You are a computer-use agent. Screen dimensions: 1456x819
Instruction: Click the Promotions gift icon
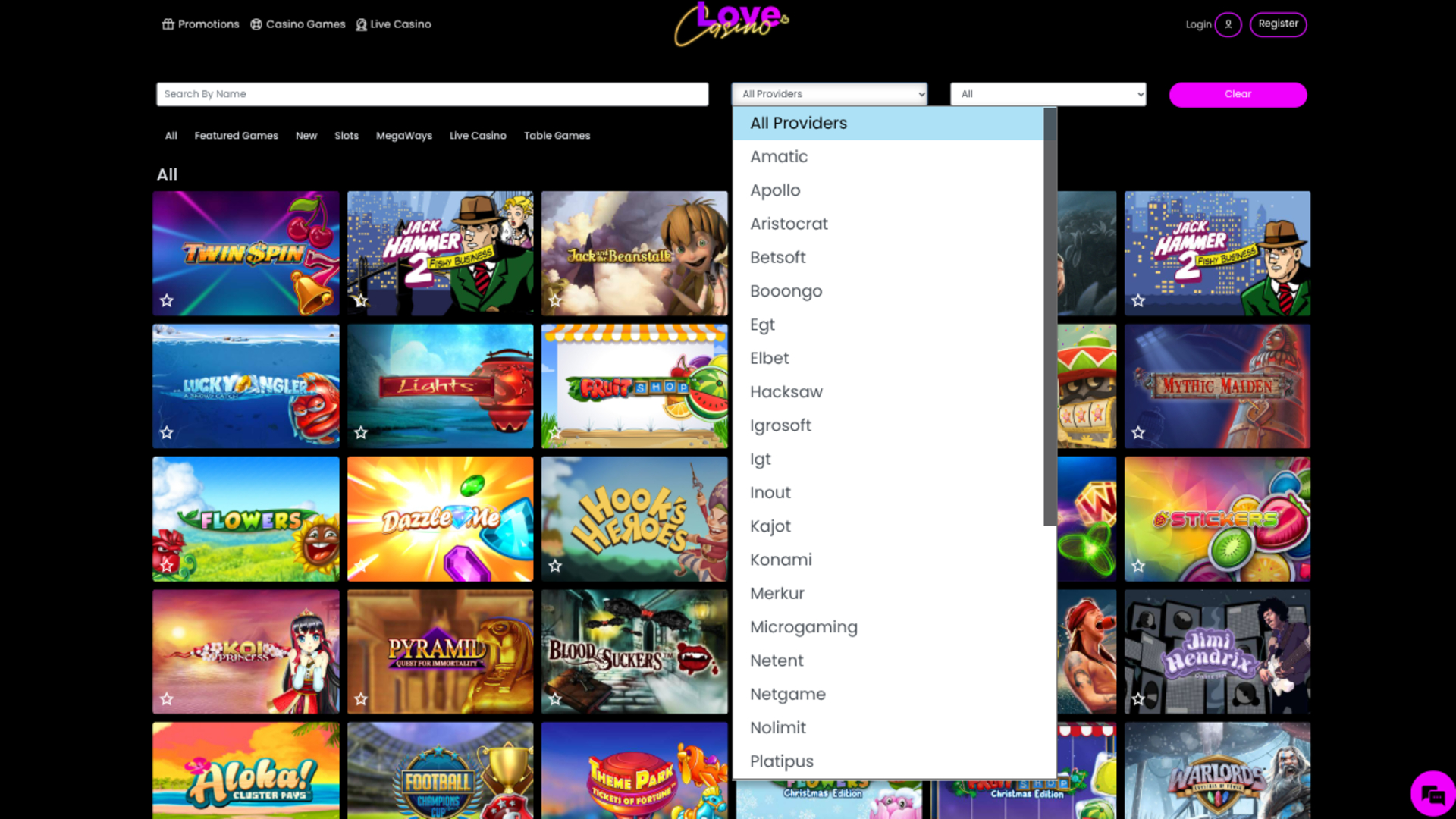point(168,24)
